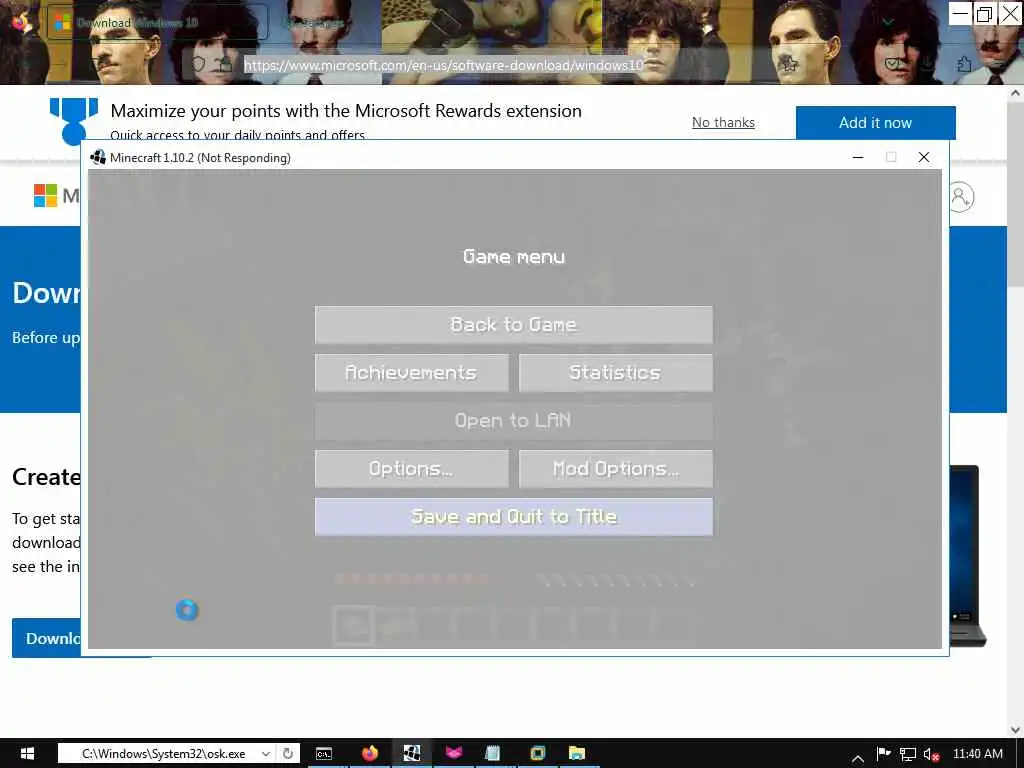Click the Minecraft window title icon

point(98,157)
